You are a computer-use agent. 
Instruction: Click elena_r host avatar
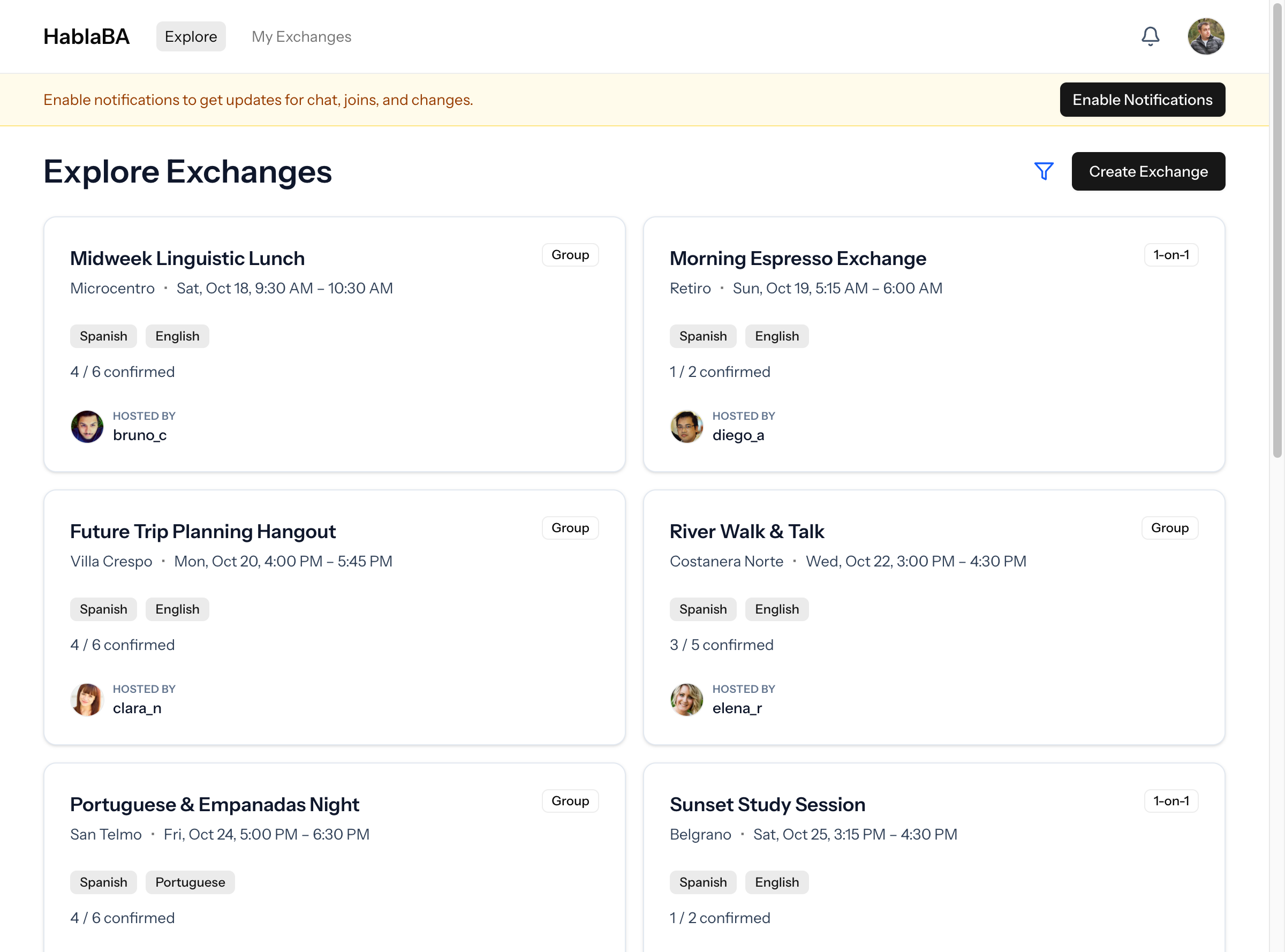(686, 699)
